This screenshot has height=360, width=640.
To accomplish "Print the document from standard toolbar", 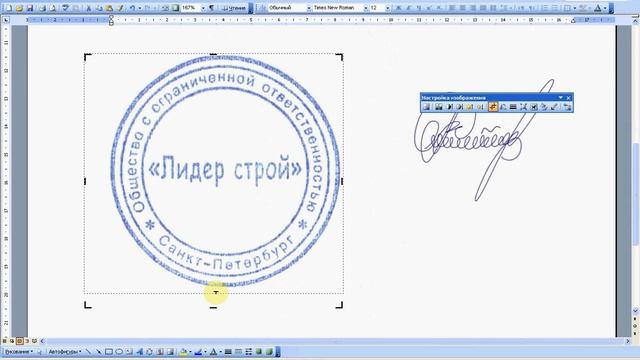I will pyautogui.click(x=42, y=8).
